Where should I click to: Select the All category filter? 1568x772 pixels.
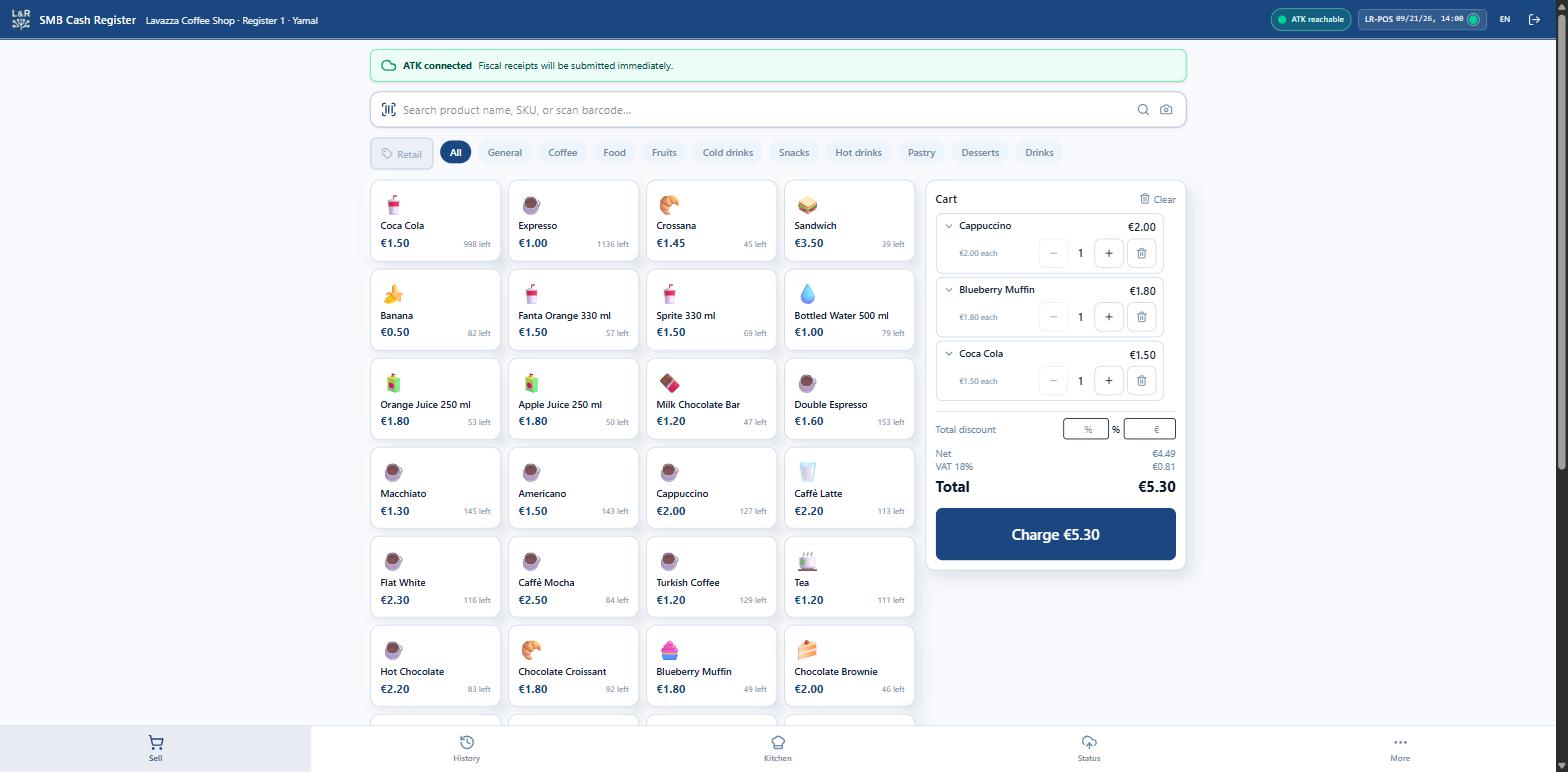point(455,153)
